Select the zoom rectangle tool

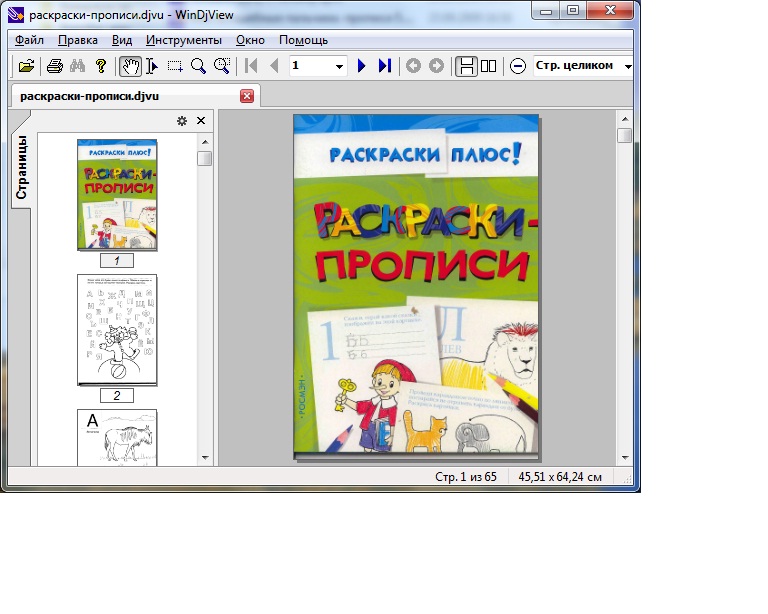pyautogui.click(x=222, y=66)
